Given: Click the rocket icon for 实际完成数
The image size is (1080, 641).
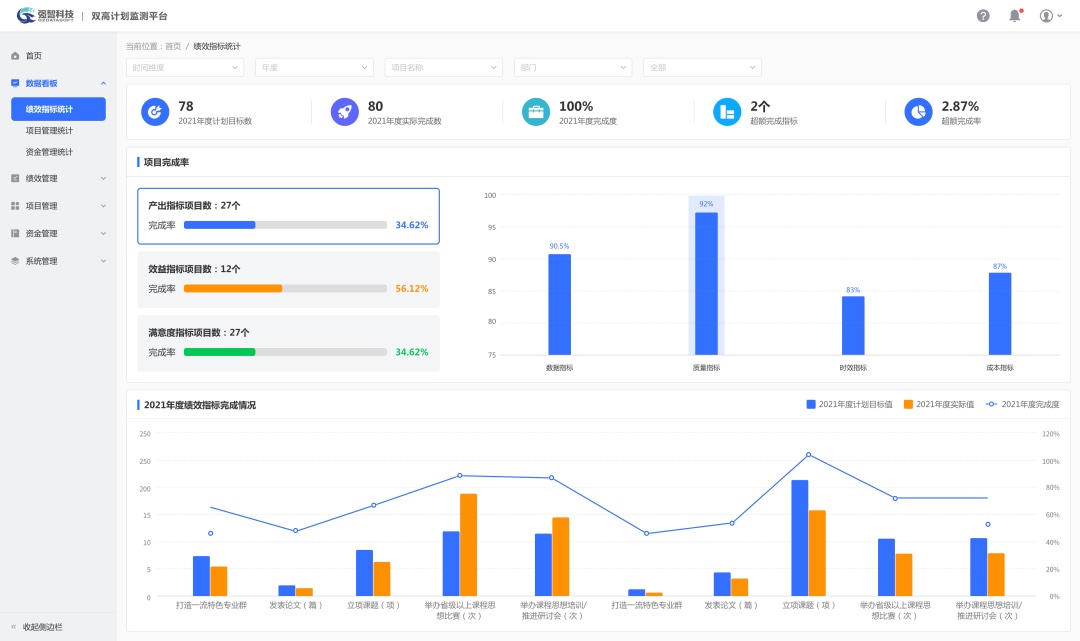Looking at the screenshot, I should [346, 112].
